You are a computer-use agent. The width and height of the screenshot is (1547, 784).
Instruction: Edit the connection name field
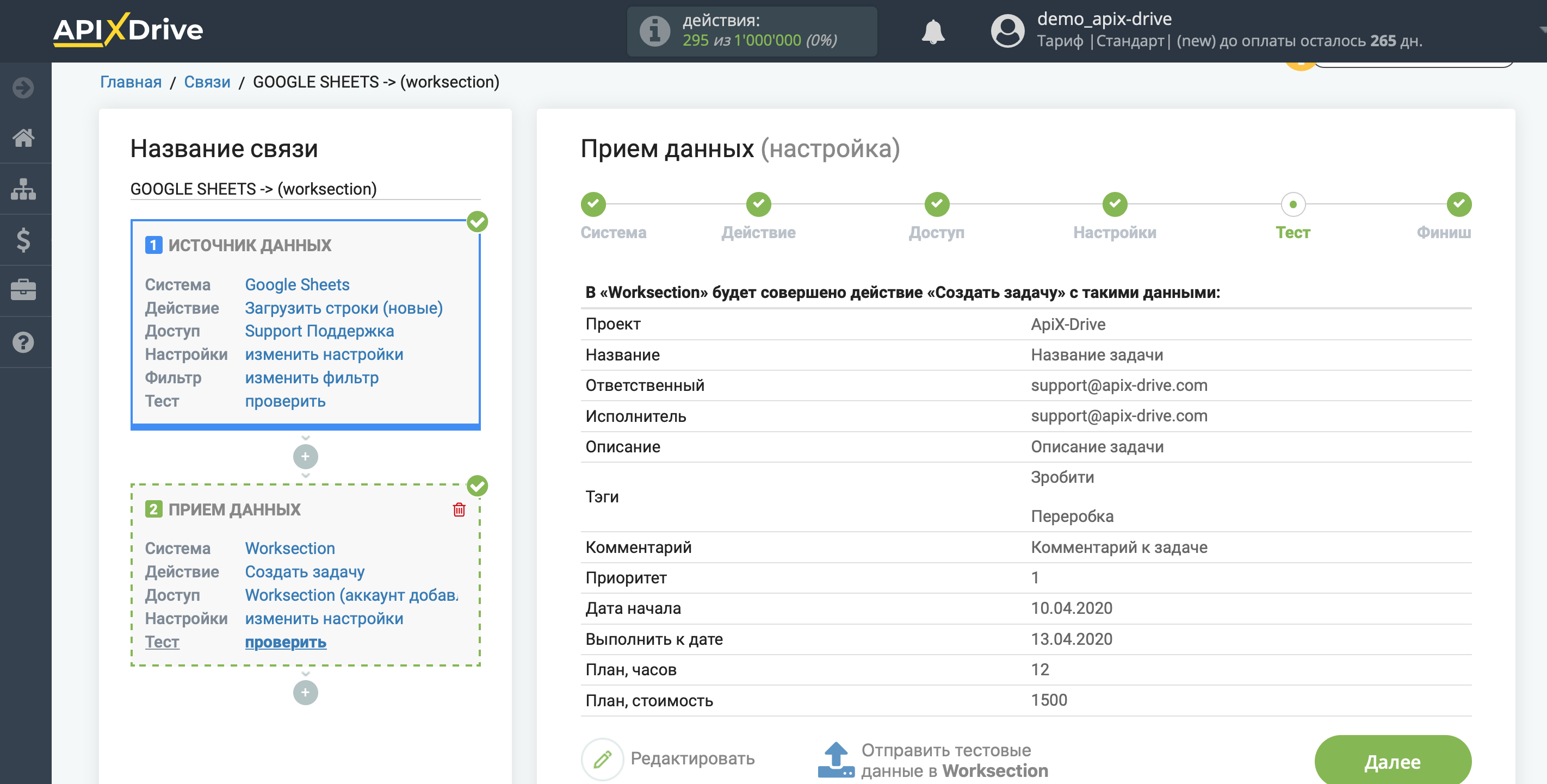[x=305, y=189]
